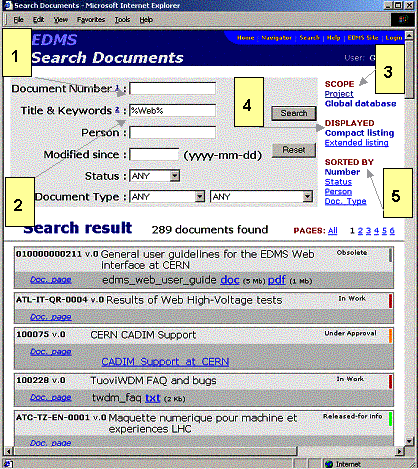Click the Modified since date field
The height and width of the screenshot is (469, 418).
(154, 155)
